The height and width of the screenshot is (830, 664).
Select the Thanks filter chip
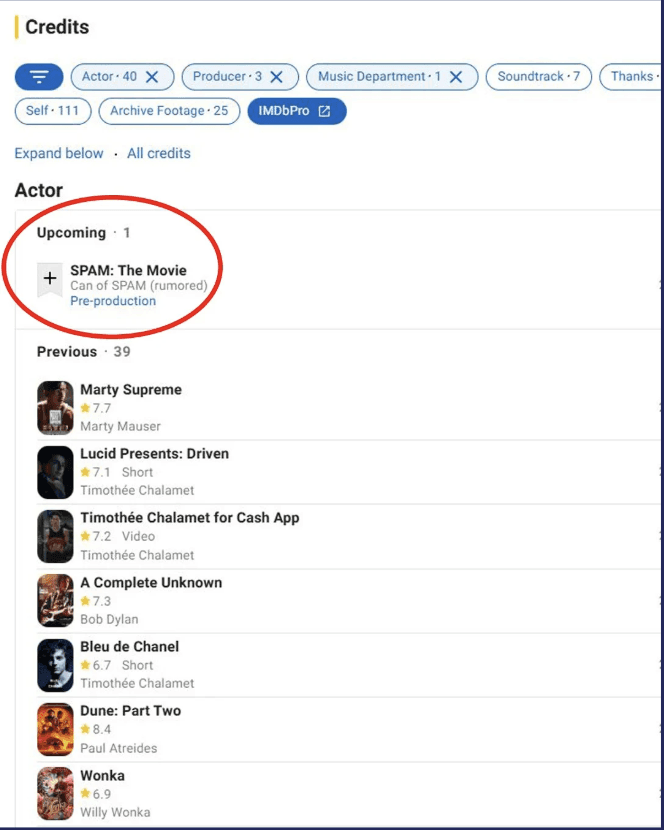[631, 77]
